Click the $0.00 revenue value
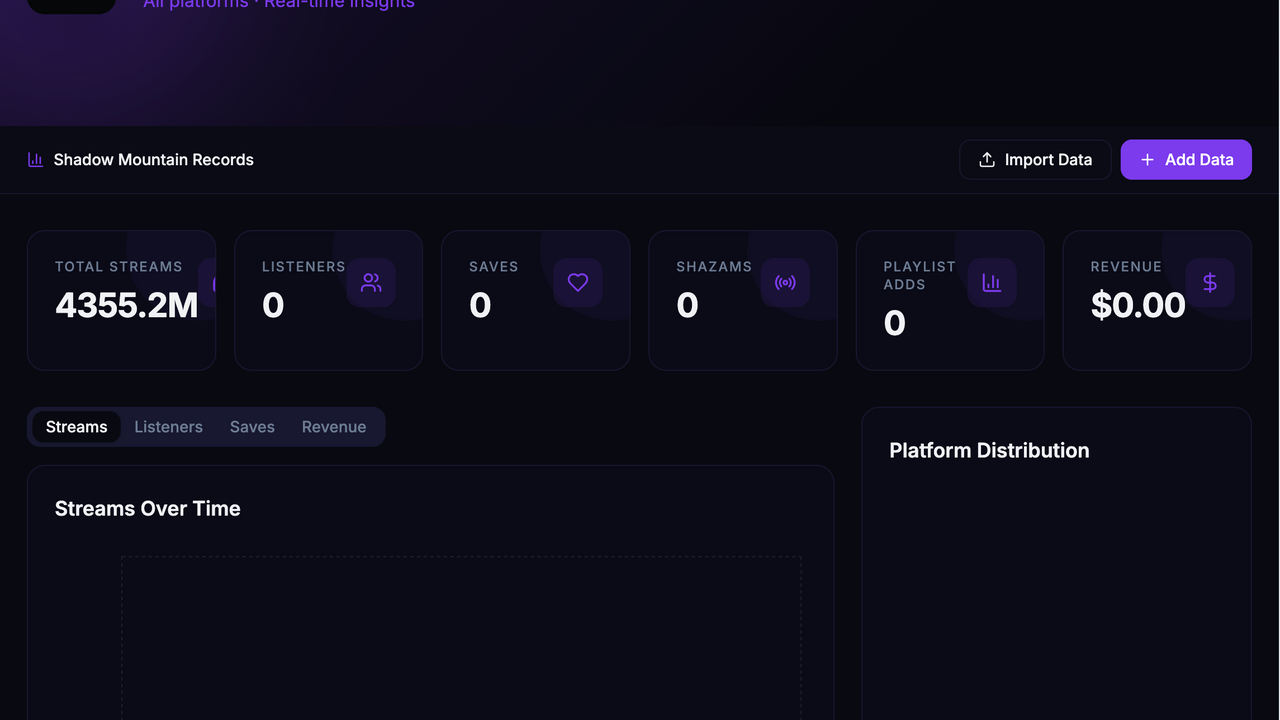 point(1138,305)
